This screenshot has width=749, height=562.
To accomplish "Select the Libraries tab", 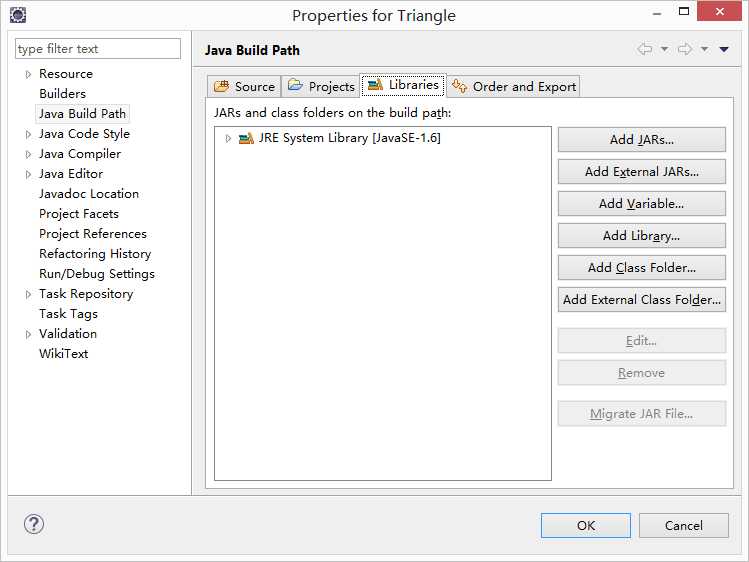I will pos(403,85).
